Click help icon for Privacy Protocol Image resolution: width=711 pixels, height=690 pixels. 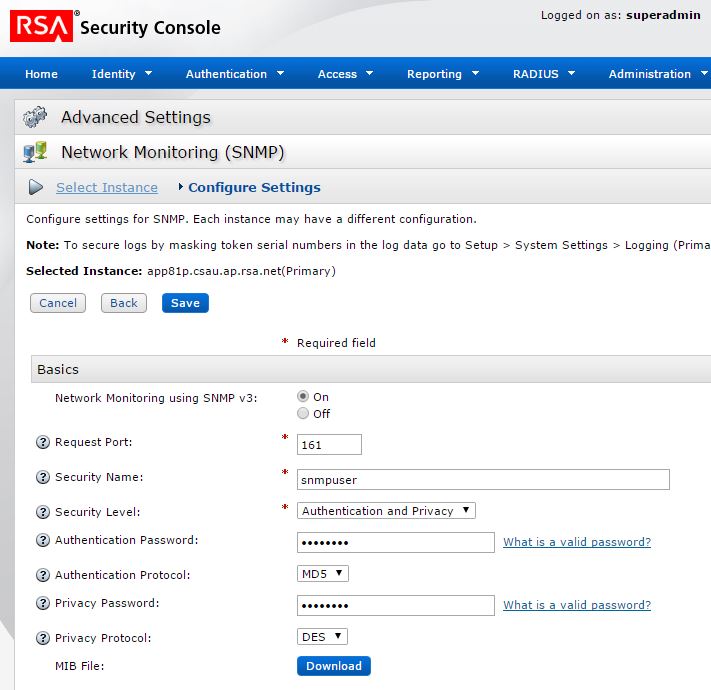(x=43, y=639)
